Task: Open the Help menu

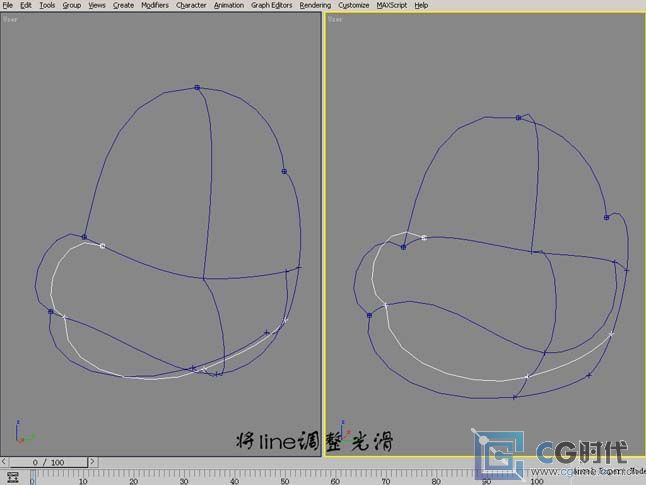Action: click(421, 5)
